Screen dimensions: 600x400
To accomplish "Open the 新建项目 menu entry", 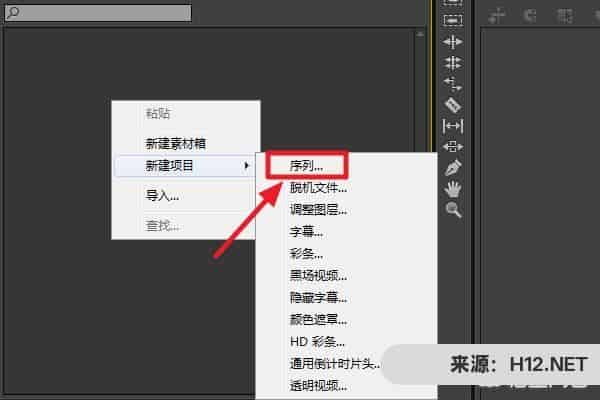I will [185, 166].
